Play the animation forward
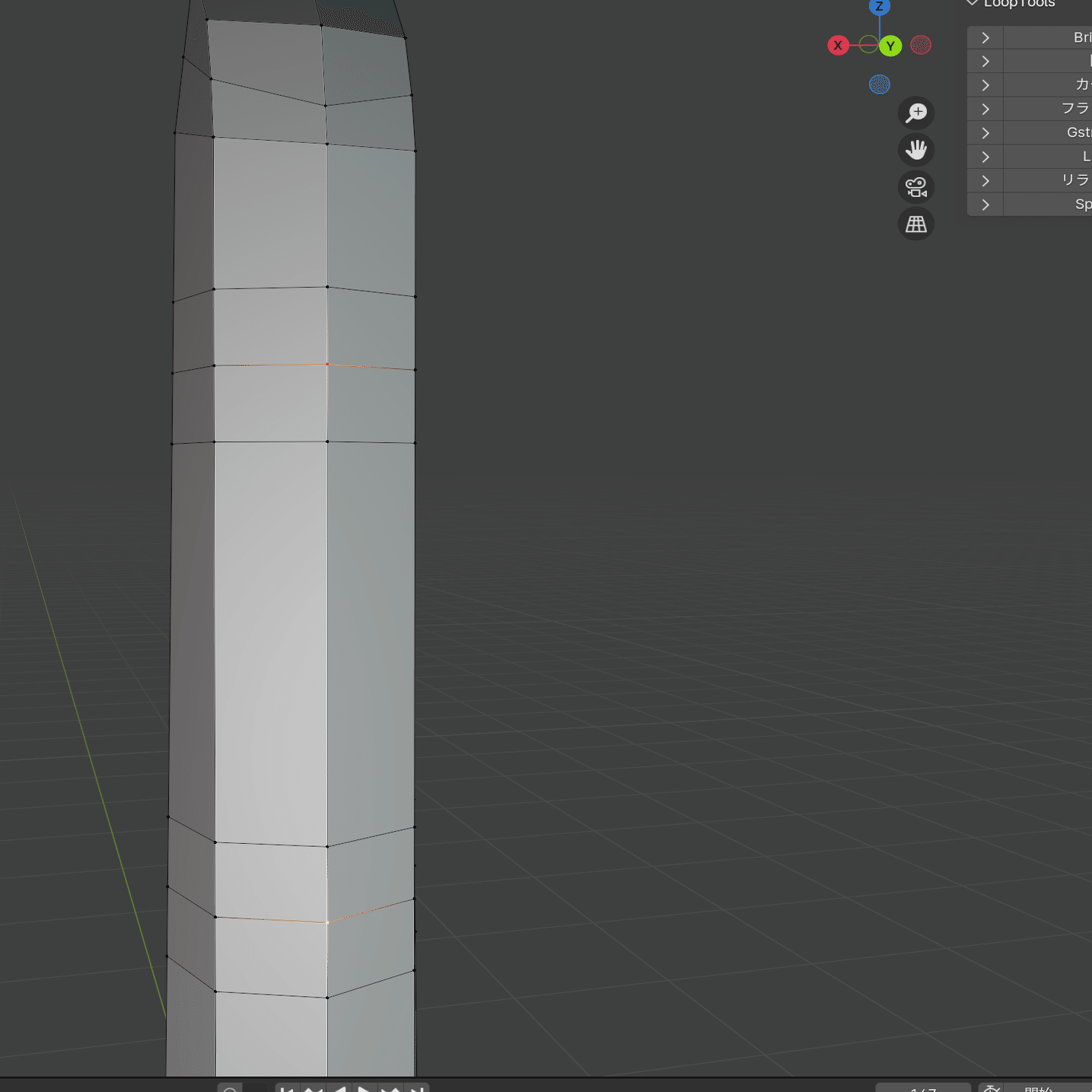The image size is (1092, 1092). [365, 1089]
